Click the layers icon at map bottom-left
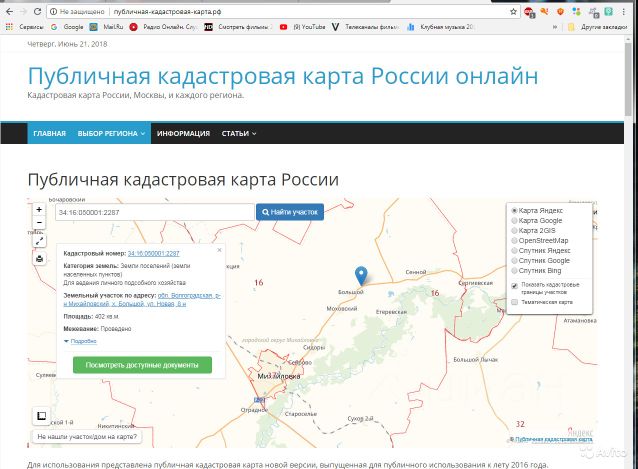Image resolution: width=638 pixels, height=469 pixels. 40,417
